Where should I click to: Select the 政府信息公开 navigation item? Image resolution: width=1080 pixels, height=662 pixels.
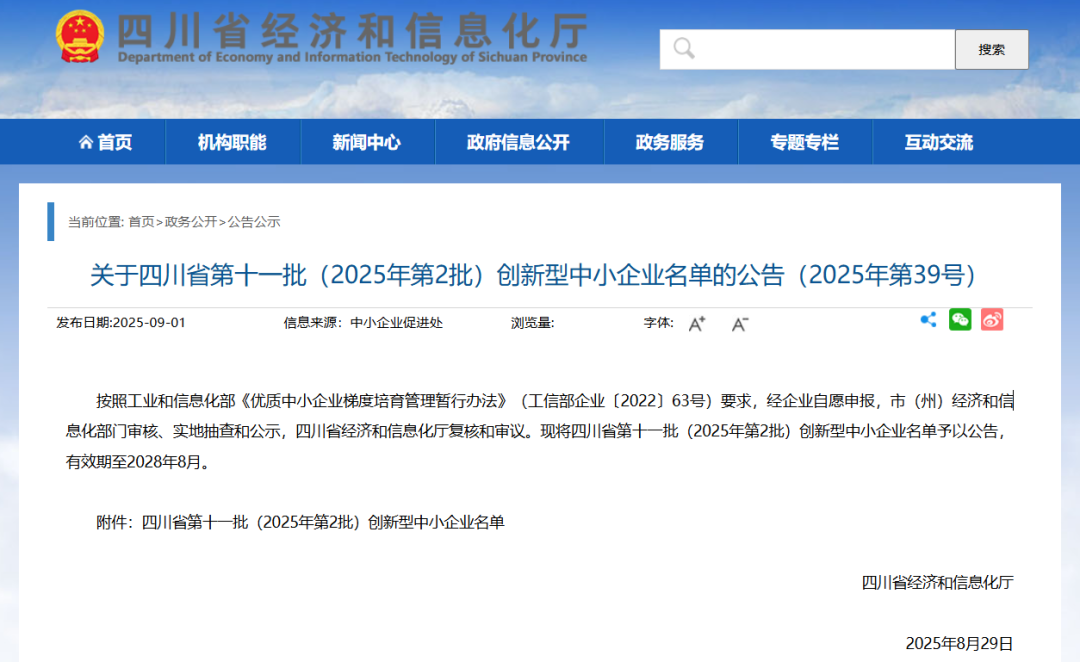point(518,142)
